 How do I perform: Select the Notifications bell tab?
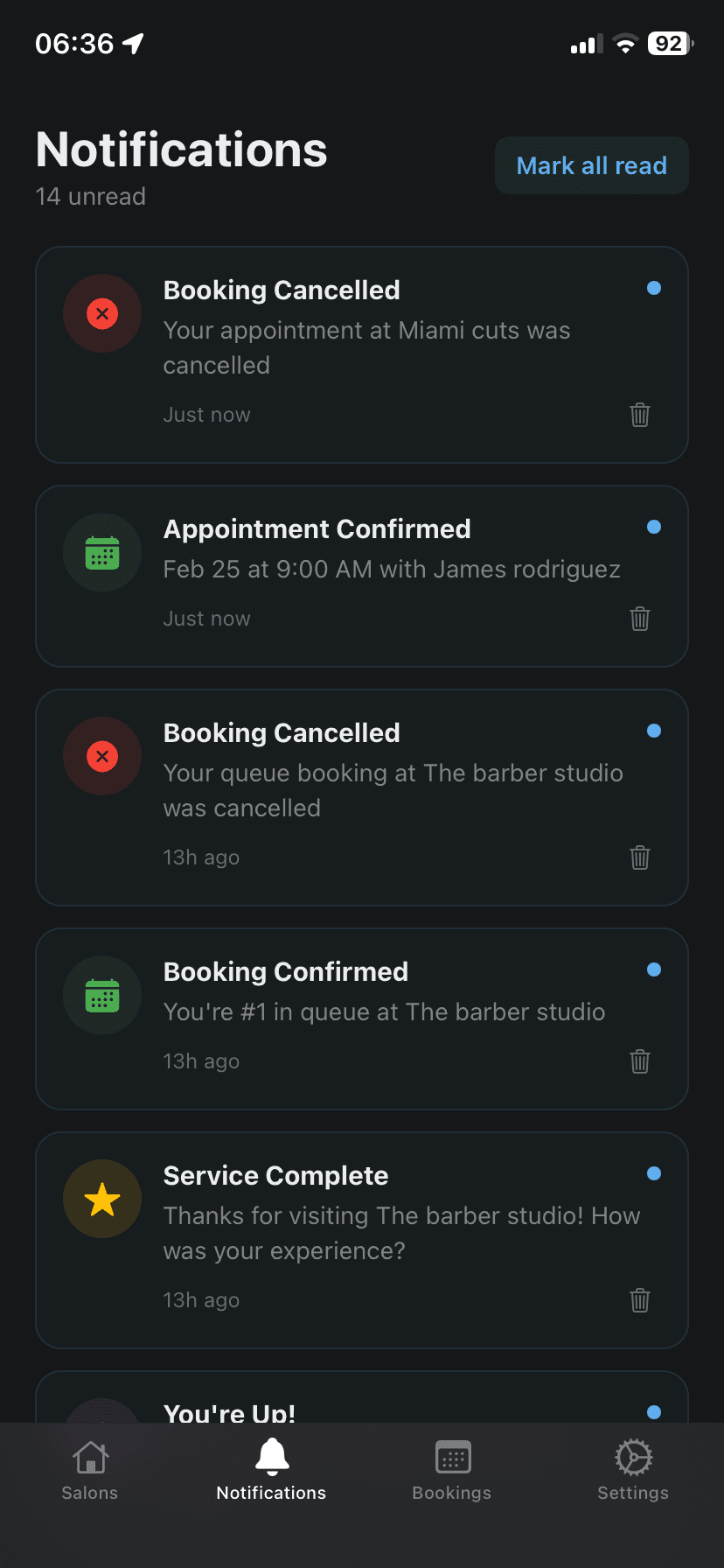pyautogui.click(x=271, y=1470)
